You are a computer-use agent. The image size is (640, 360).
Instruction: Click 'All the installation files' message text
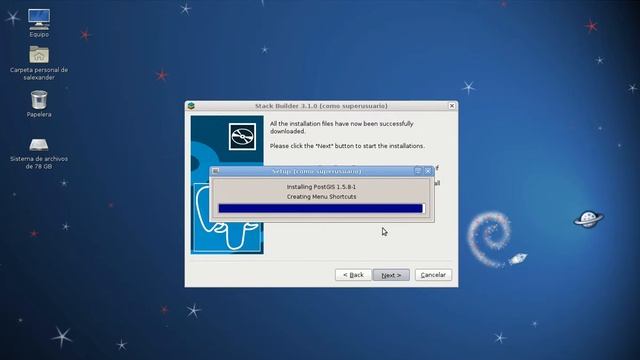tap(341, 127)
